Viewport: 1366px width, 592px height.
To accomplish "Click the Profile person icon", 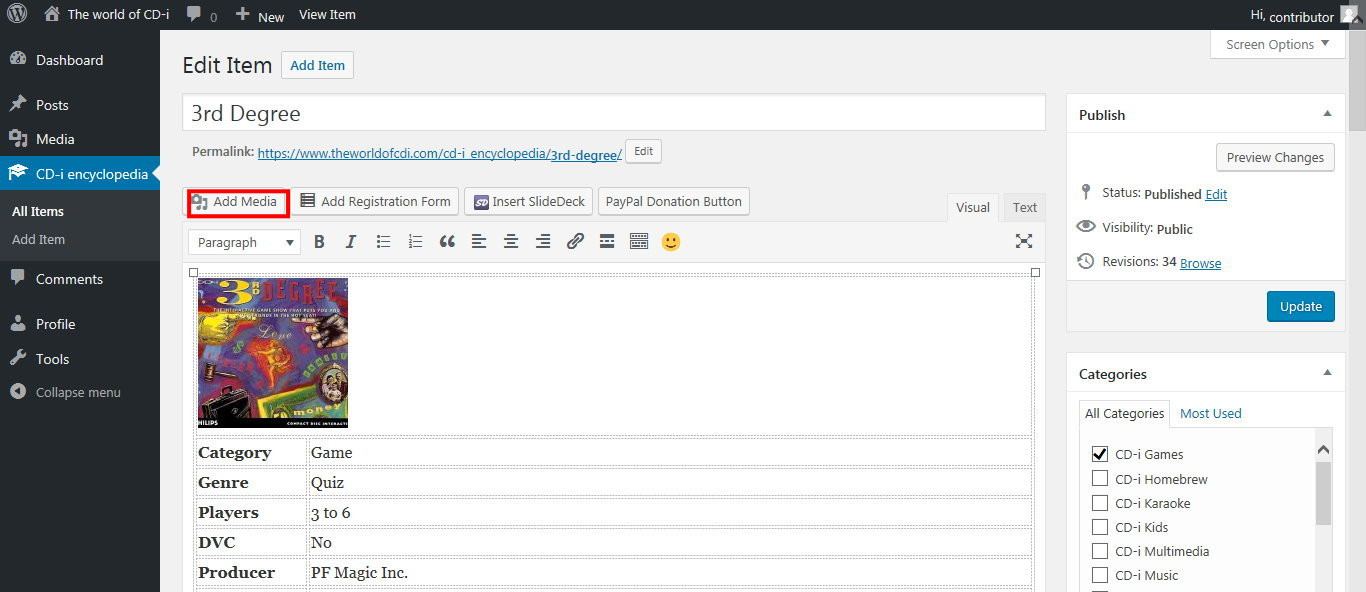I will coord(18,324).
